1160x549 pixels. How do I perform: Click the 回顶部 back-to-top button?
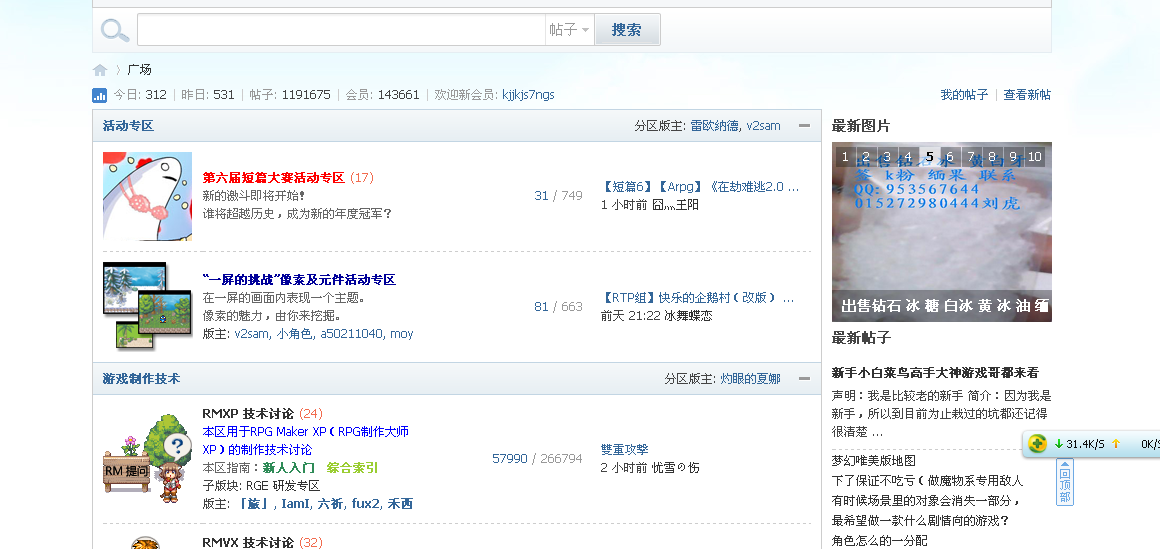[x=1065, y=482]
